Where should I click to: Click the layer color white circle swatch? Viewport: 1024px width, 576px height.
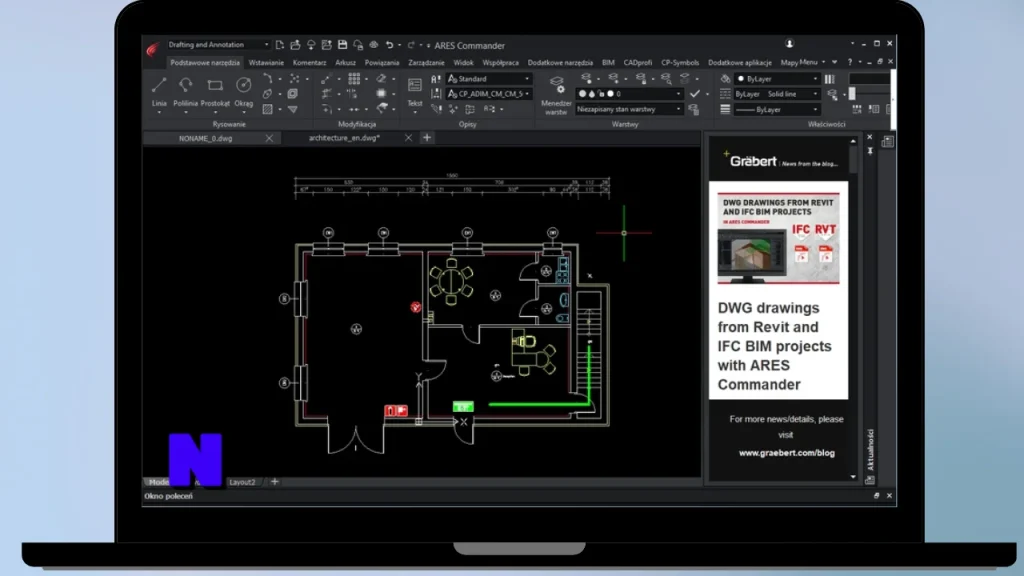610,94
